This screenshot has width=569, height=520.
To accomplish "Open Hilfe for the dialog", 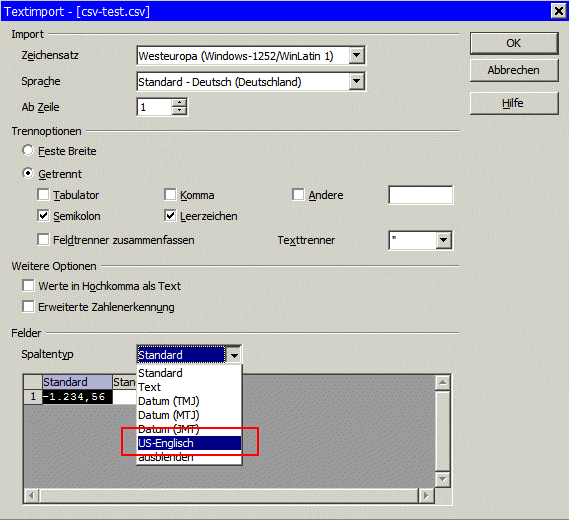I will click(x=514, y=103).
